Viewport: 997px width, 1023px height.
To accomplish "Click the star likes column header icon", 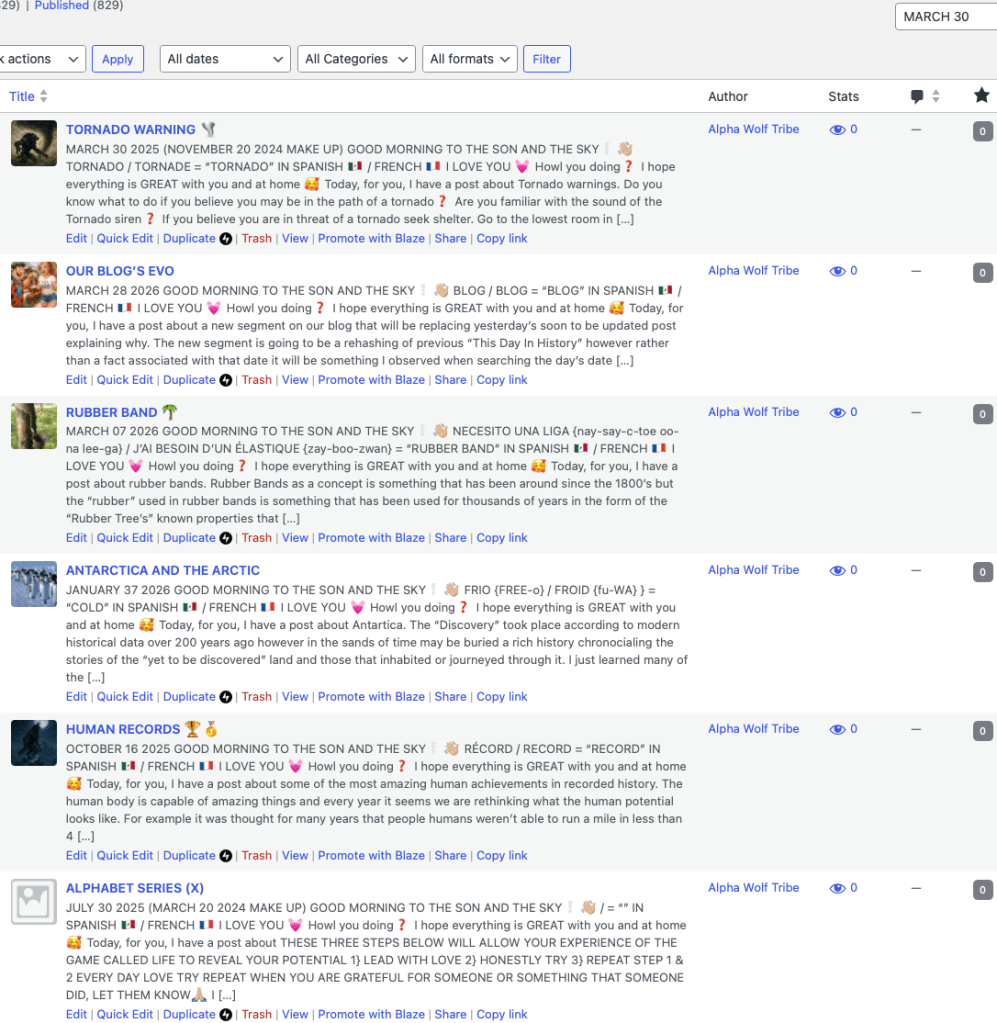I will pyautogui.click(x=981, y=96).
